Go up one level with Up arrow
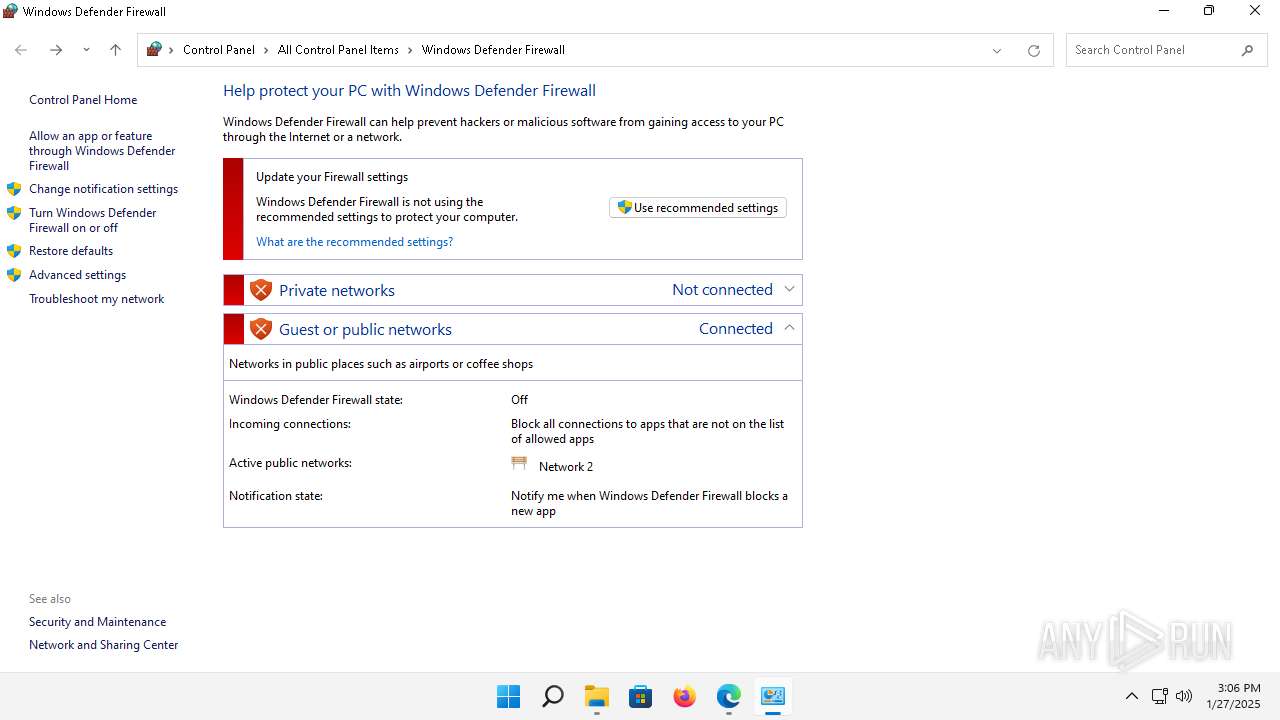 [x=115, y=50]
